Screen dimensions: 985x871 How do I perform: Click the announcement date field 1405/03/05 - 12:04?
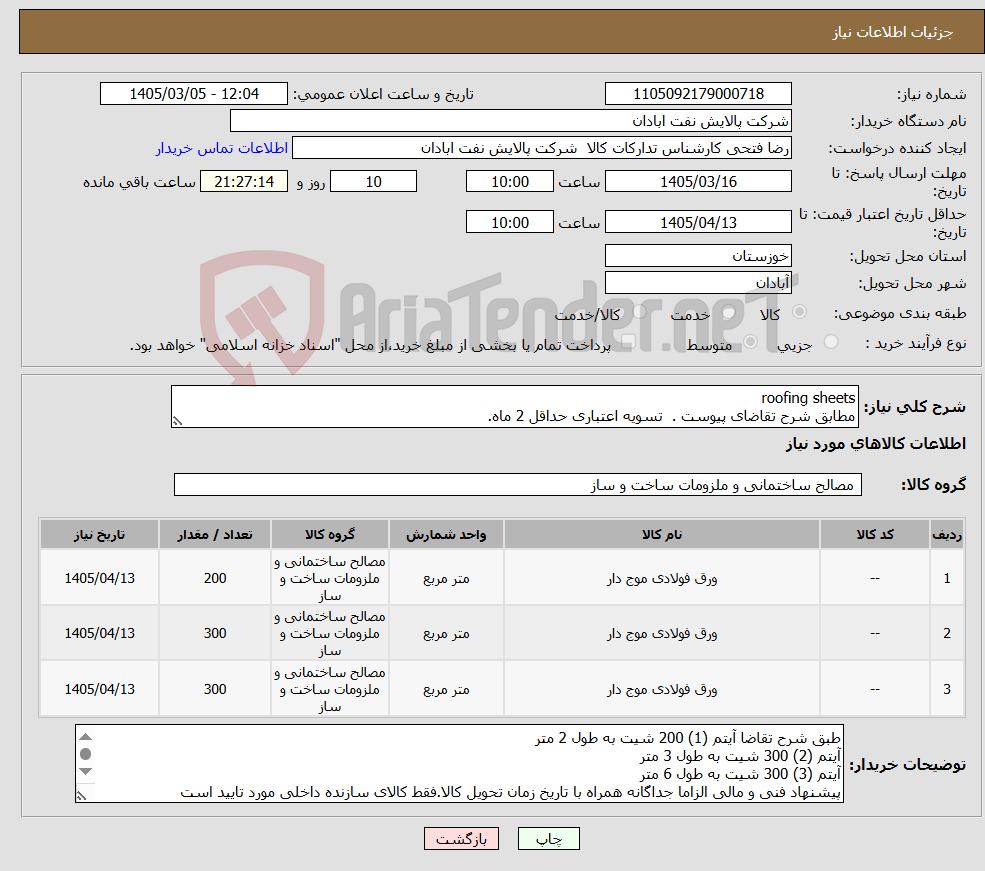[x=193, y=94]
